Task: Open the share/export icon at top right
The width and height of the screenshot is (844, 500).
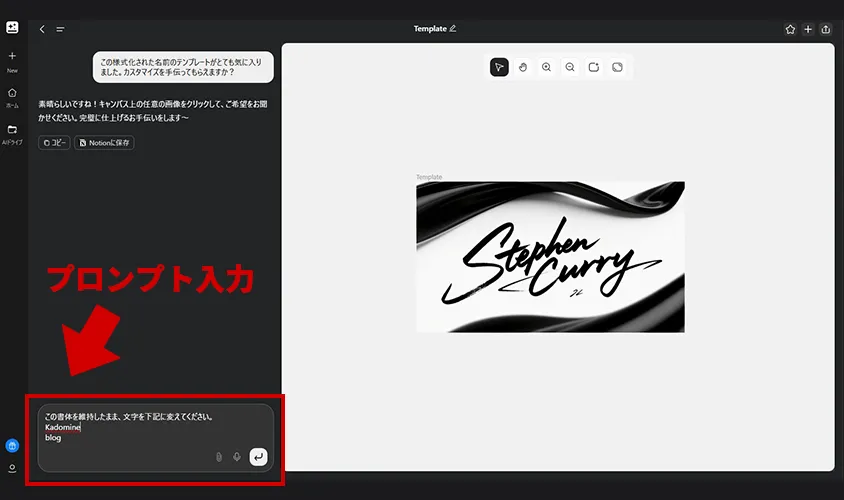Action: (x=826, y=29)
